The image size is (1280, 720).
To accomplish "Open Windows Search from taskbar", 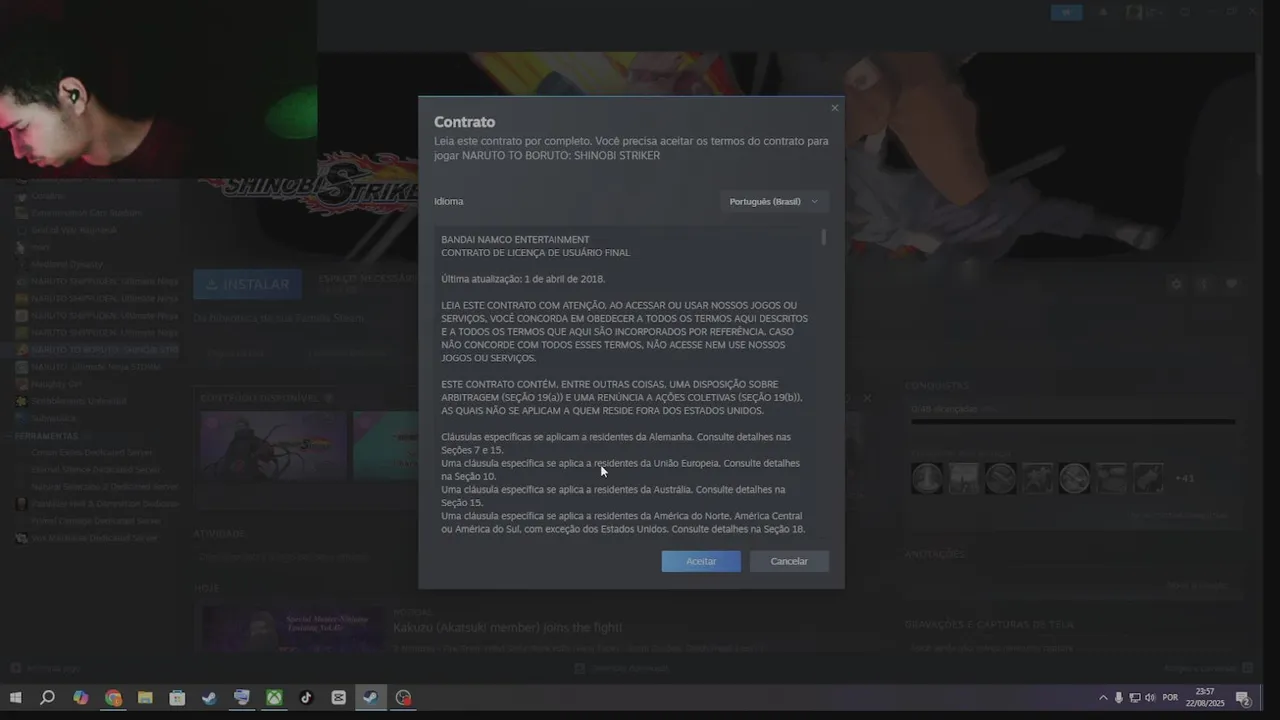I will [47, 698].
